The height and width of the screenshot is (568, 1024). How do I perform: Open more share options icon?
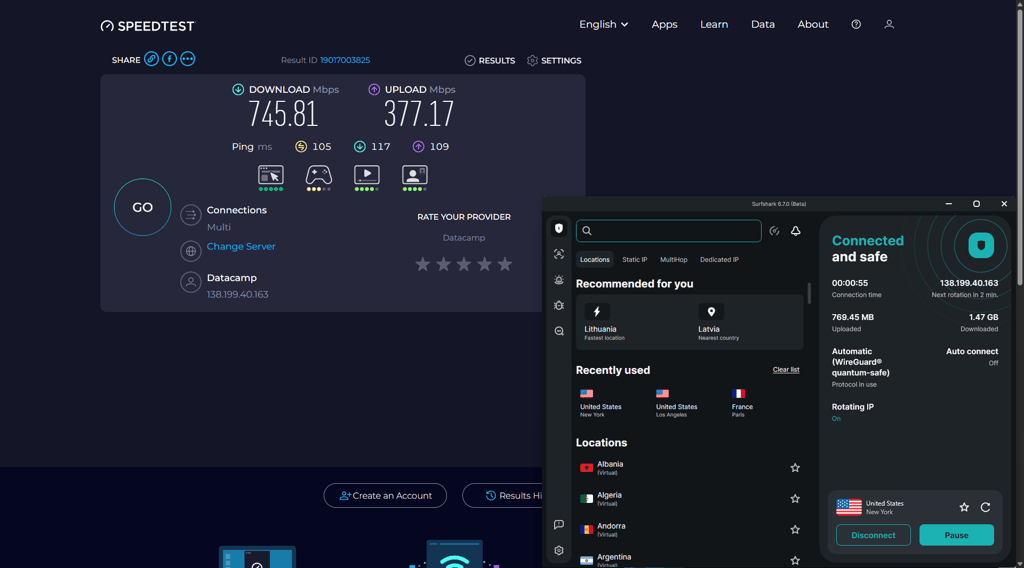click(187, 59)
